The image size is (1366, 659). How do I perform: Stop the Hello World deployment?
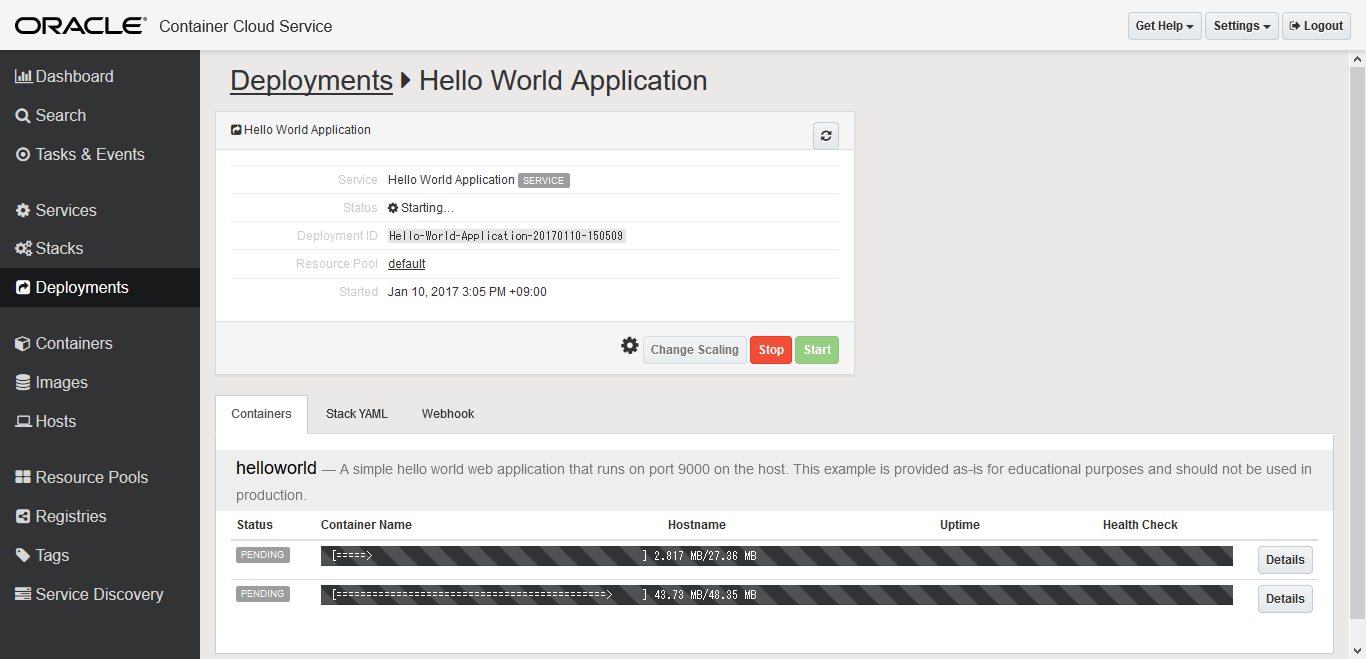[x=771, y=350]
